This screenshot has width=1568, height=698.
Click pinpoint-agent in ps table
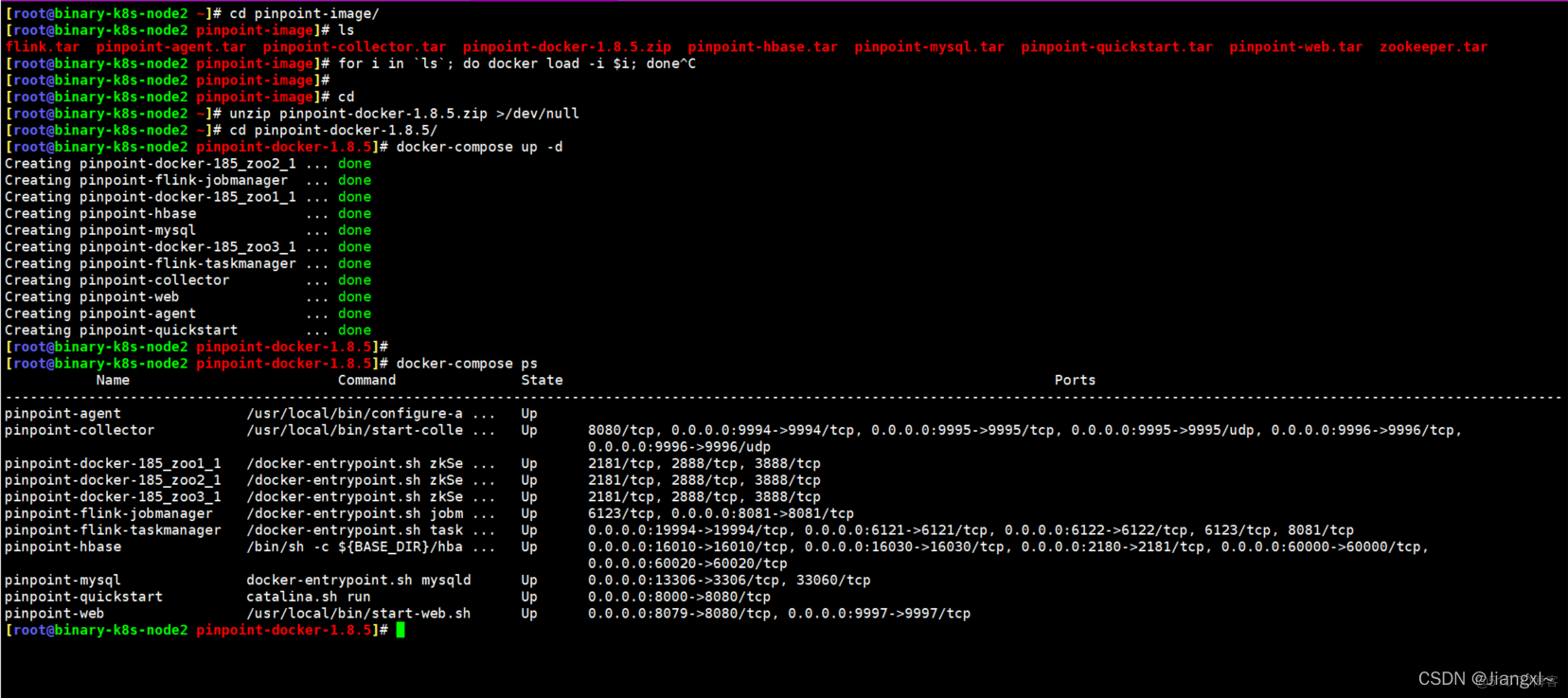point(62,414)
